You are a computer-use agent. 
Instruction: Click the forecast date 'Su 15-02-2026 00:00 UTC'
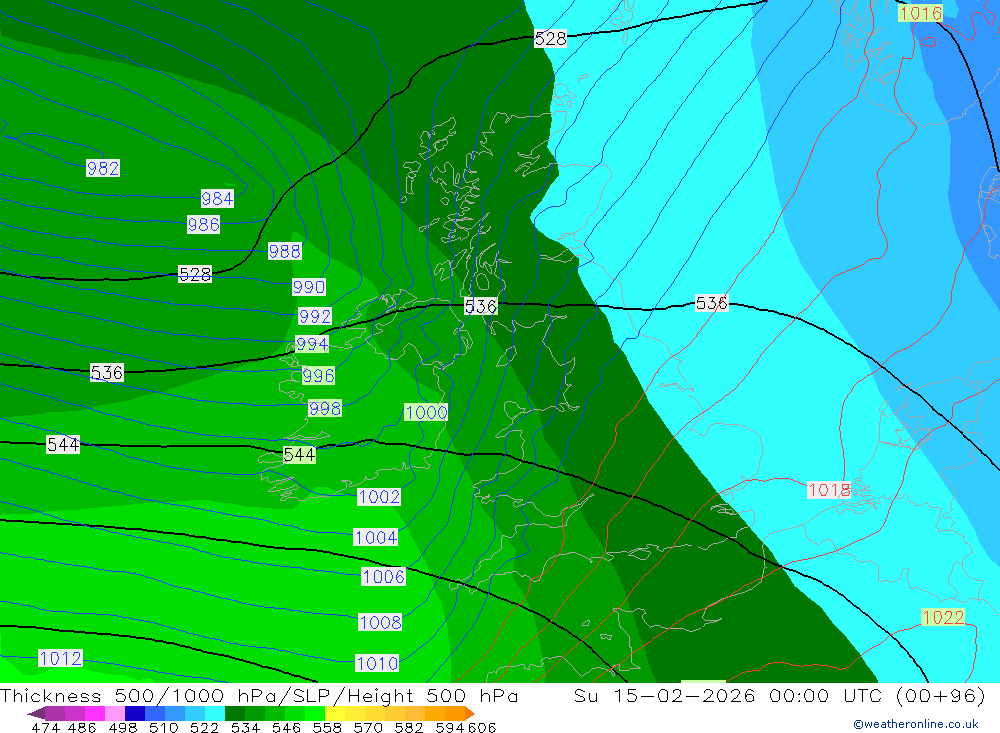pos(728,695)
